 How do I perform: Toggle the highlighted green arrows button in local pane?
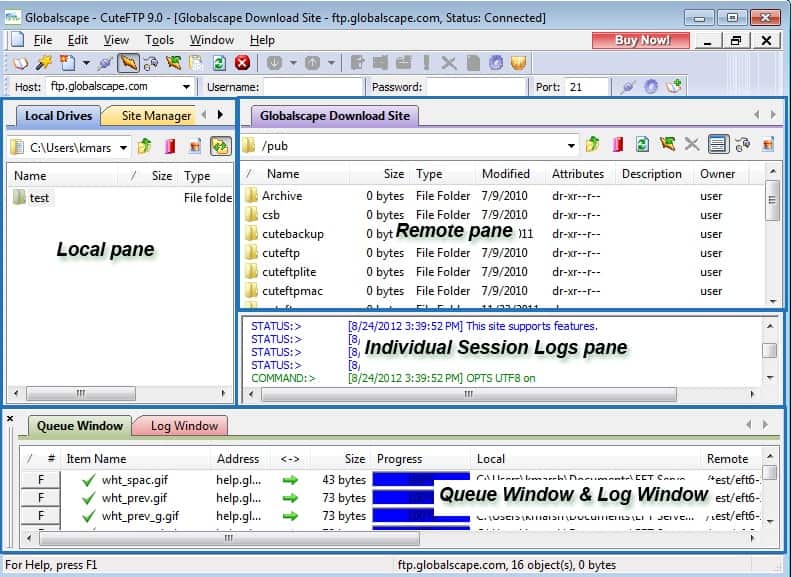(x=220, y=146)
